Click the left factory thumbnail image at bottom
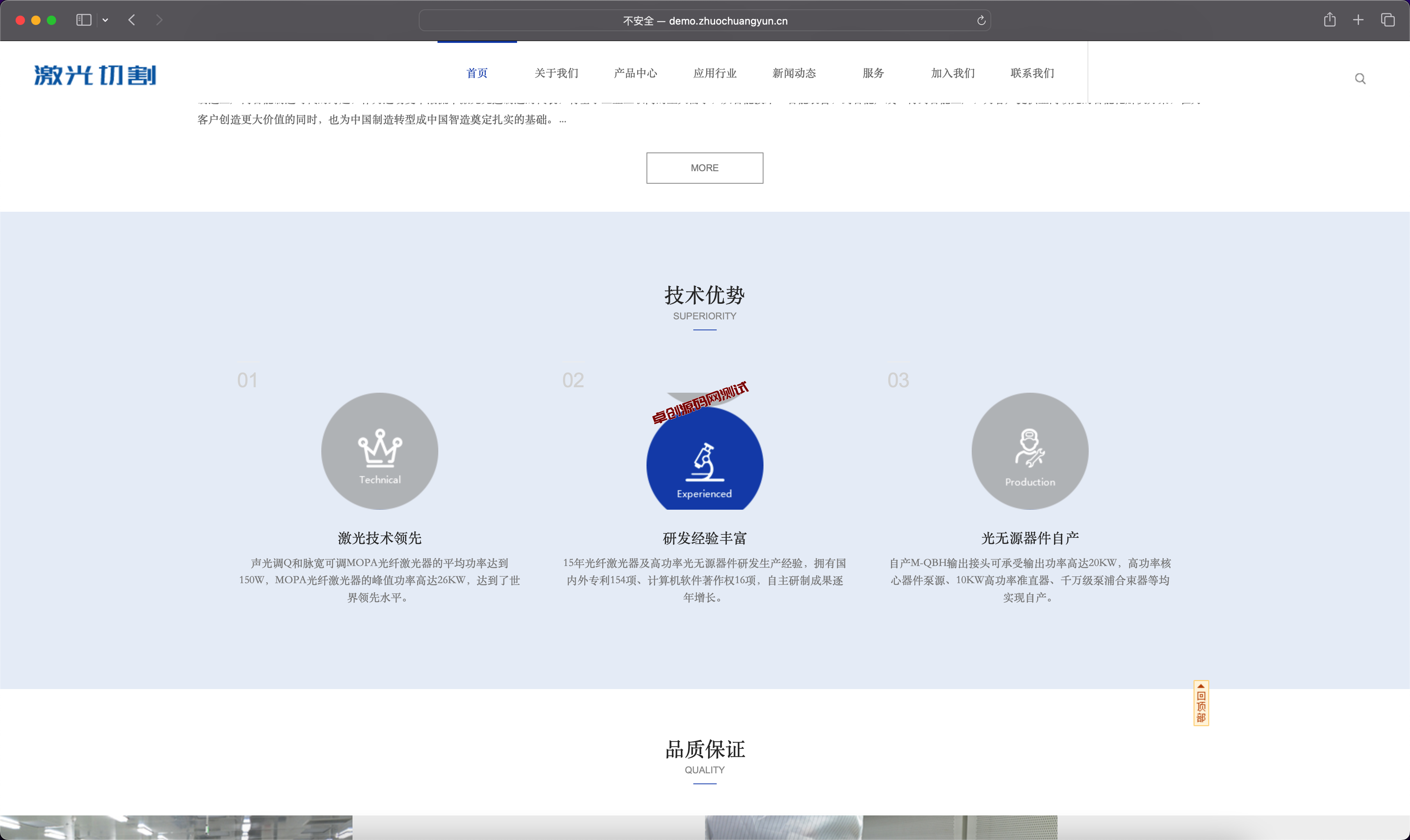This screenshot has width=1410, height=840. [176, 828]
